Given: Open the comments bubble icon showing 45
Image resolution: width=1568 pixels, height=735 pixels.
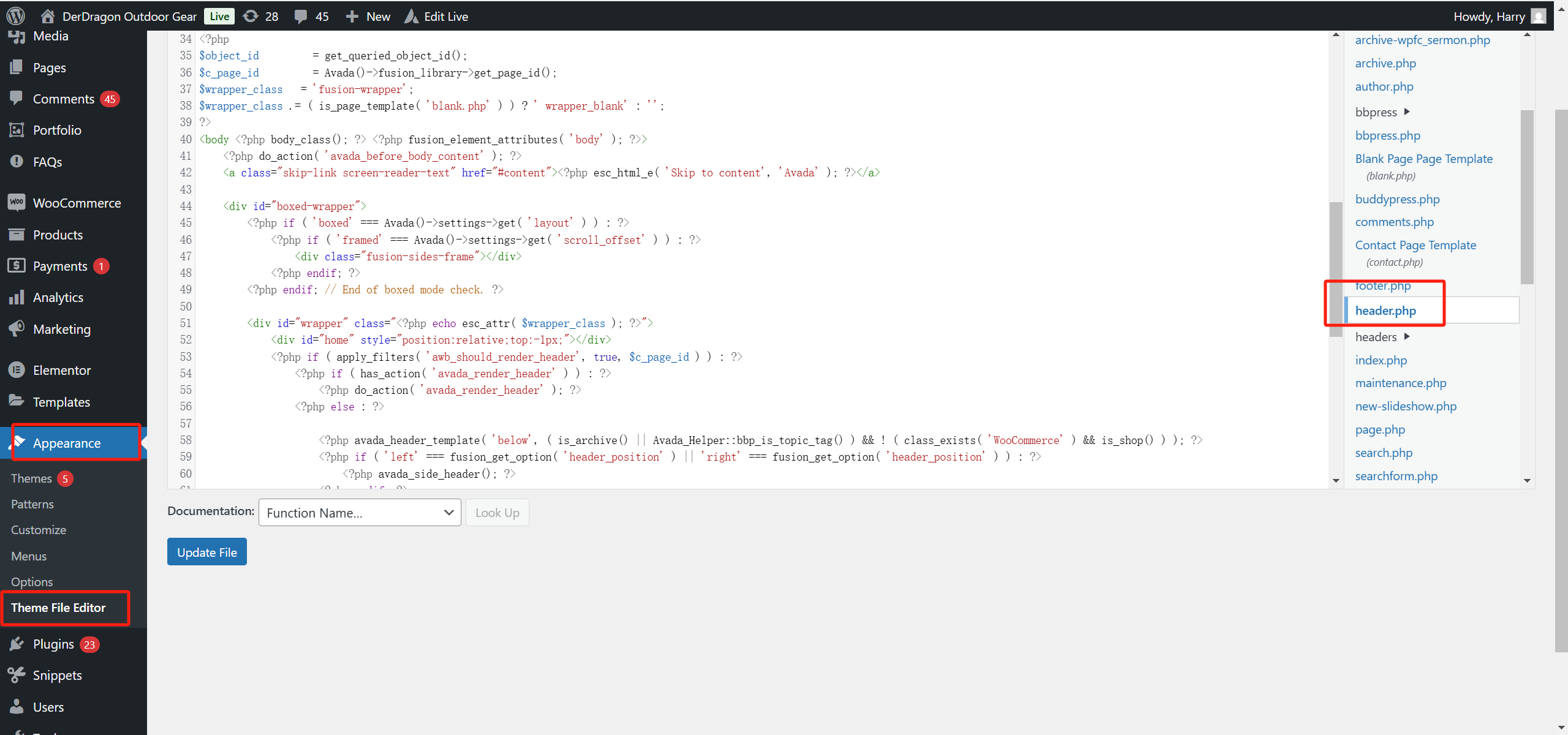Looking at the screenshot, I should click(x=301, y=16).
